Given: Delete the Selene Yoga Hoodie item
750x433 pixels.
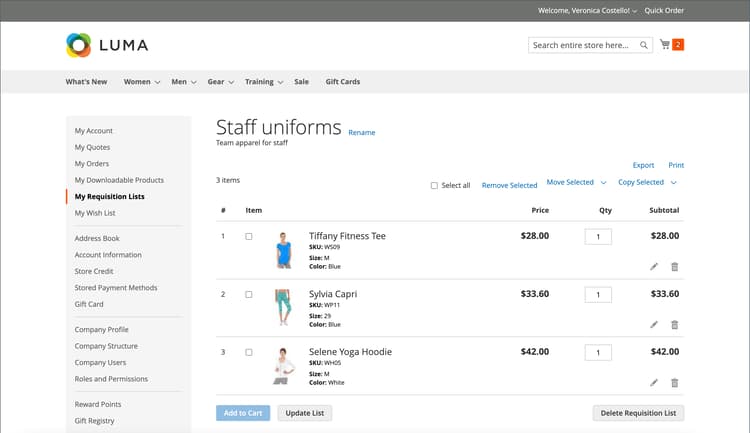Looking at the screenshot, I should tap(674, 382).
